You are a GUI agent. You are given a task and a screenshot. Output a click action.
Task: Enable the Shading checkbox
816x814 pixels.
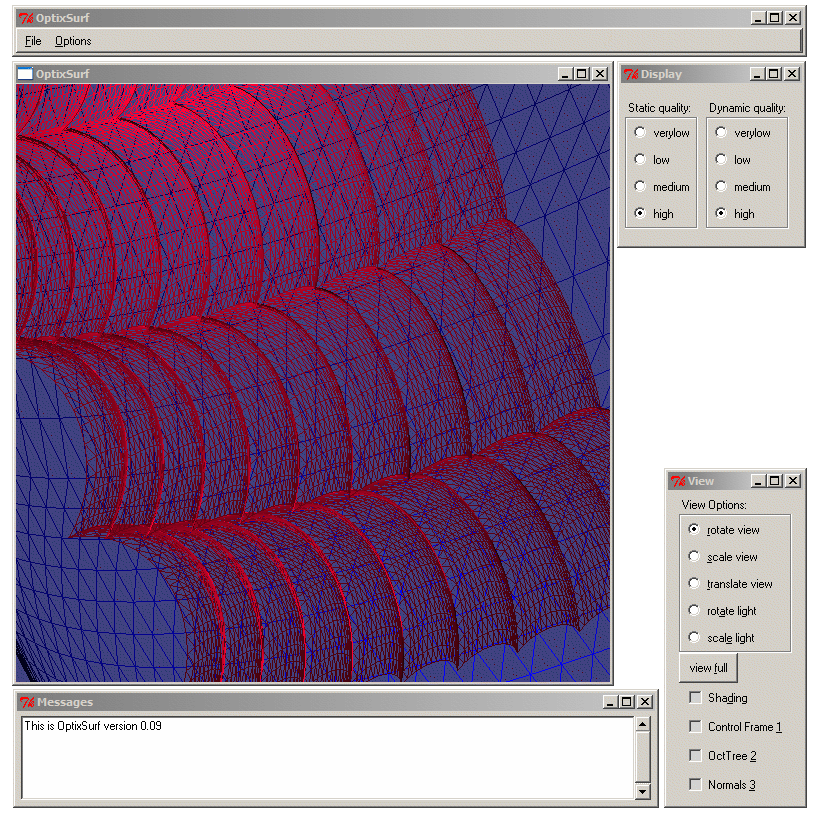click(695, 698)
